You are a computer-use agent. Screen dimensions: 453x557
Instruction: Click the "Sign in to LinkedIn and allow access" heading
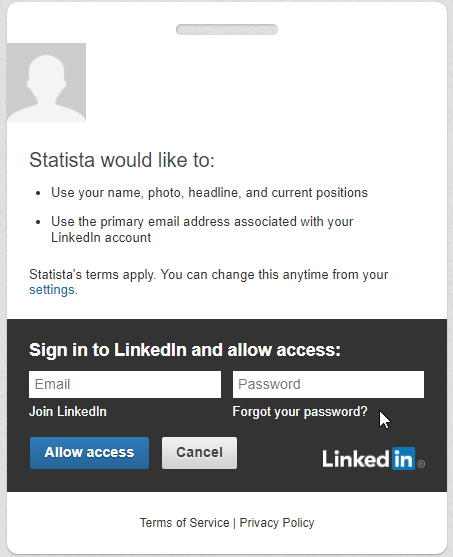(185, 350)
